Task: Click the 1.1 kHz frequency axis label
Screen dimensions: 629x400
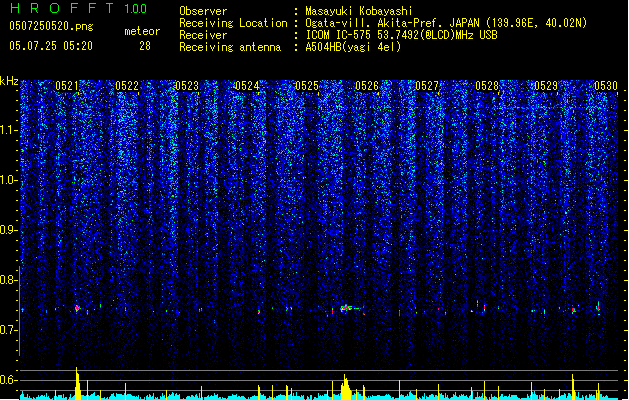Action: 9,130
